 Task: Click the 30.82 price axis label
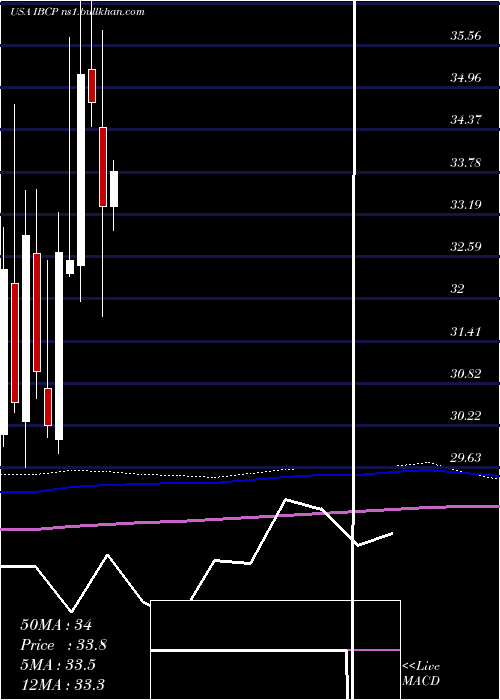pyautogui.click(x=466, y=374)
